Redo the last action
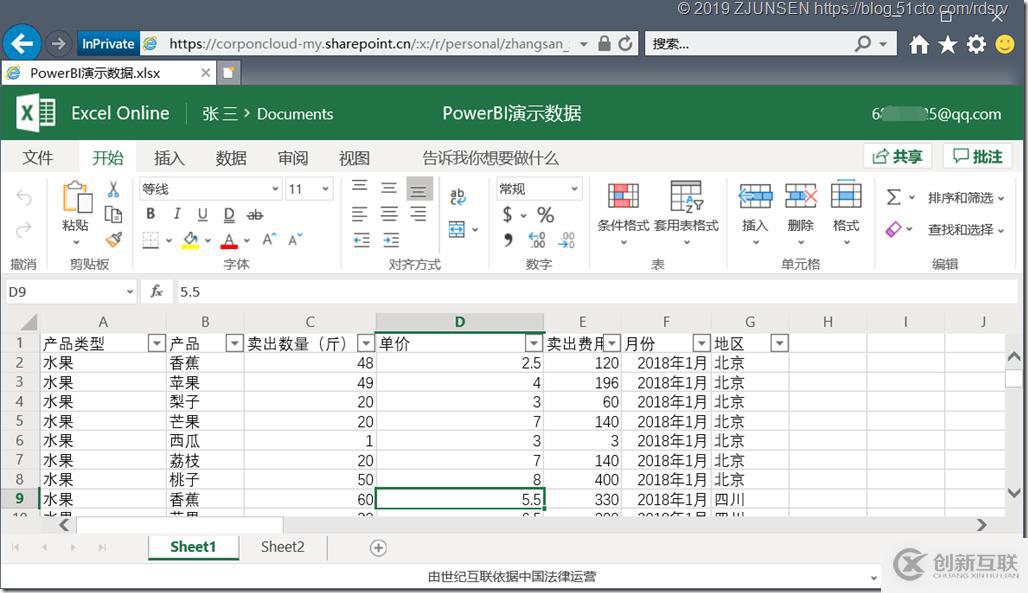The height and width of the screenshot is (593, 1028). (24, 230)
